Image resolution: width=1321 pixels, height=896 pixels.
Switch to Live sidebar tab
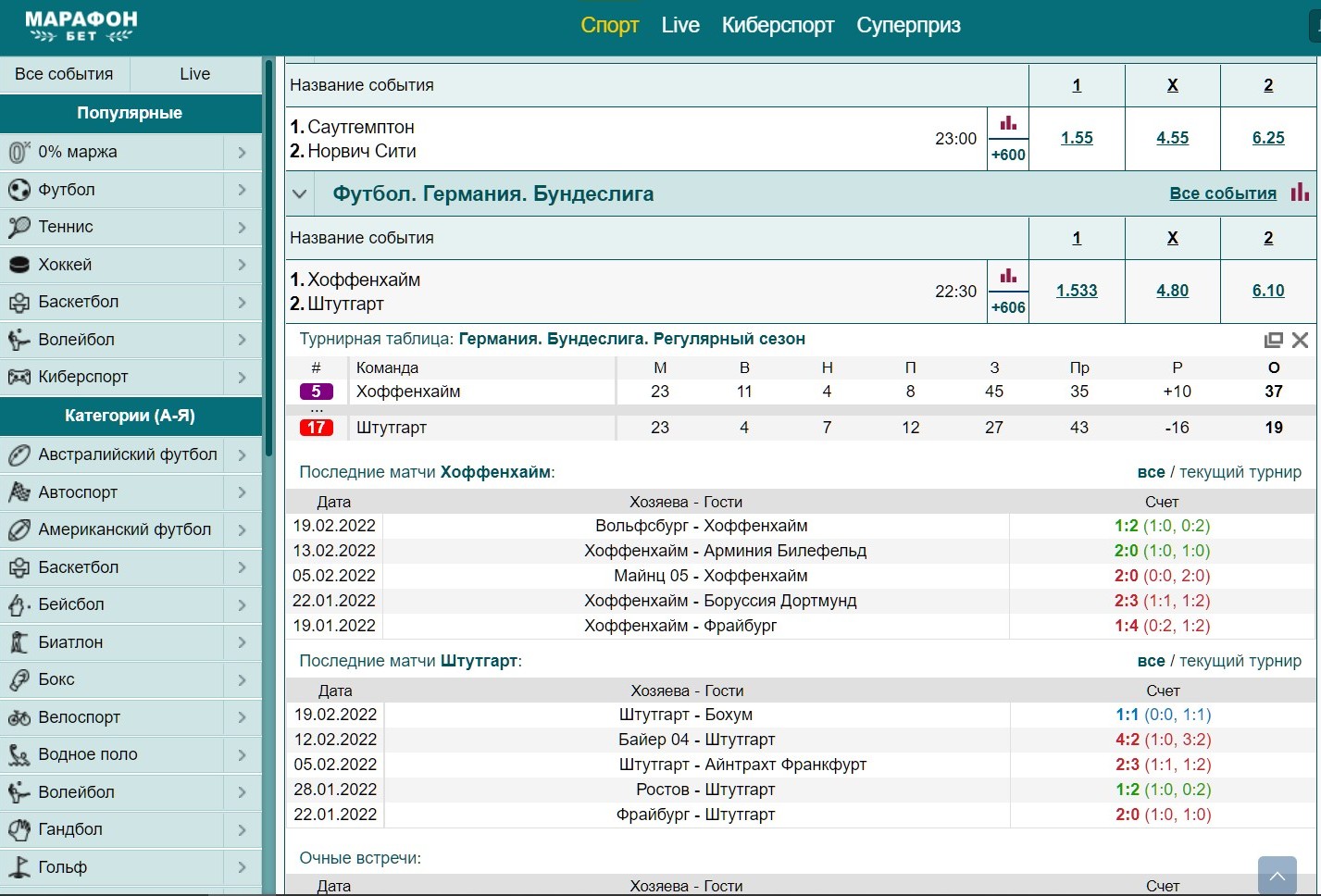coord(195,74)
